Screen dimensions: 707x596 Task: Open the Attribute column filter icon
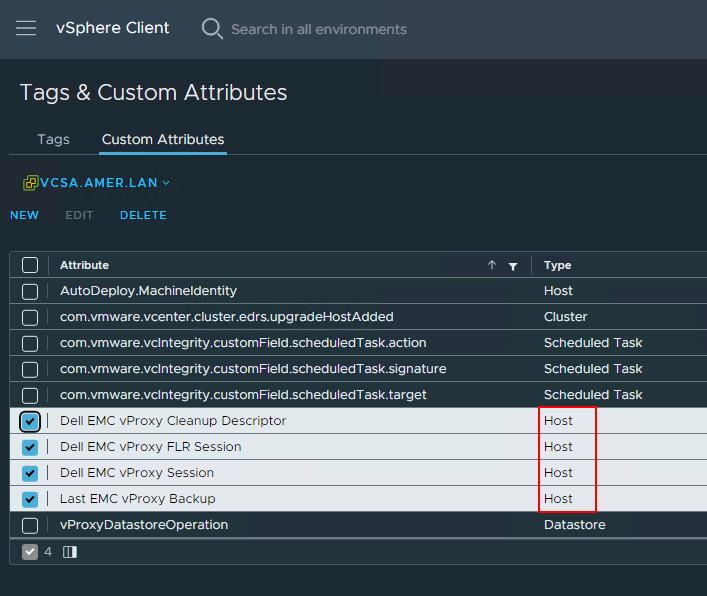click(x=513, y=266)
